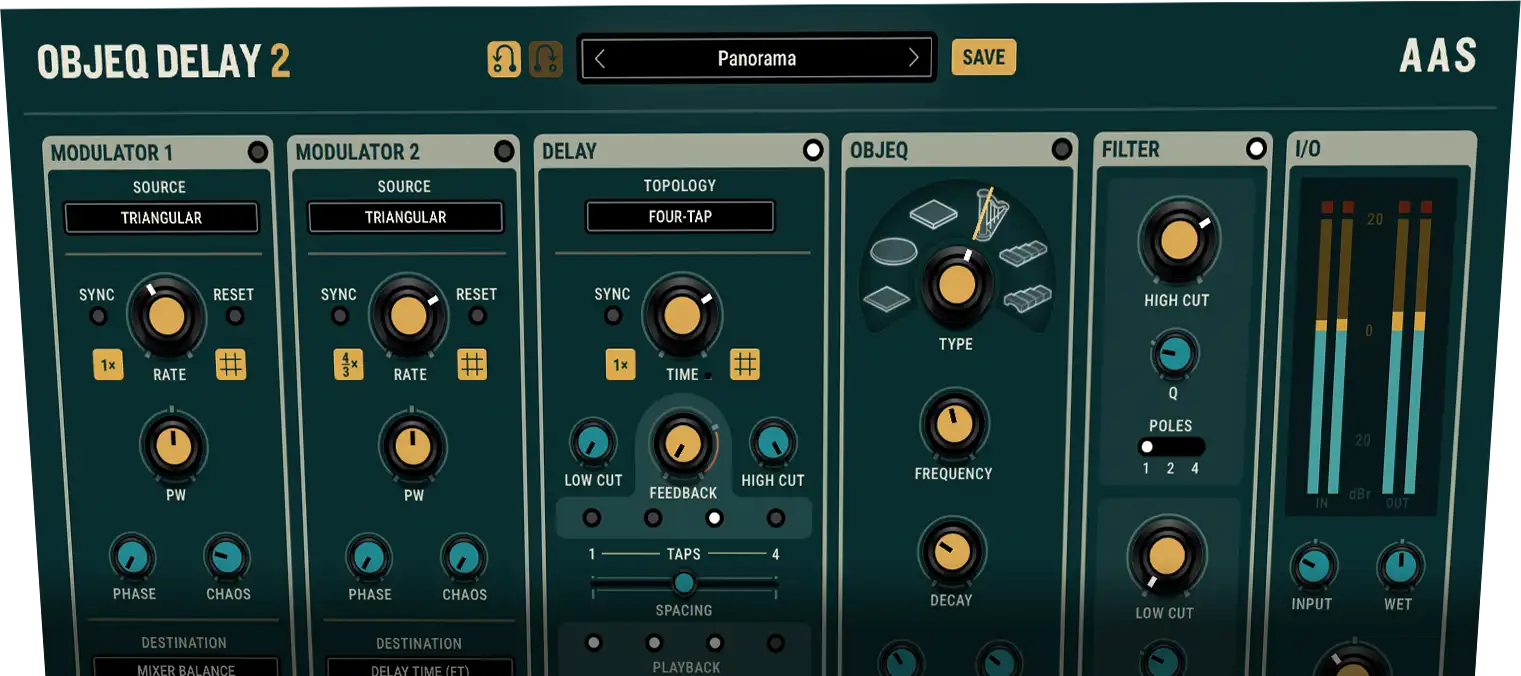Viewport: 1521px width, 676px height.
Task: Click the redo arrow icon in the header
Action: coord(544,58)
